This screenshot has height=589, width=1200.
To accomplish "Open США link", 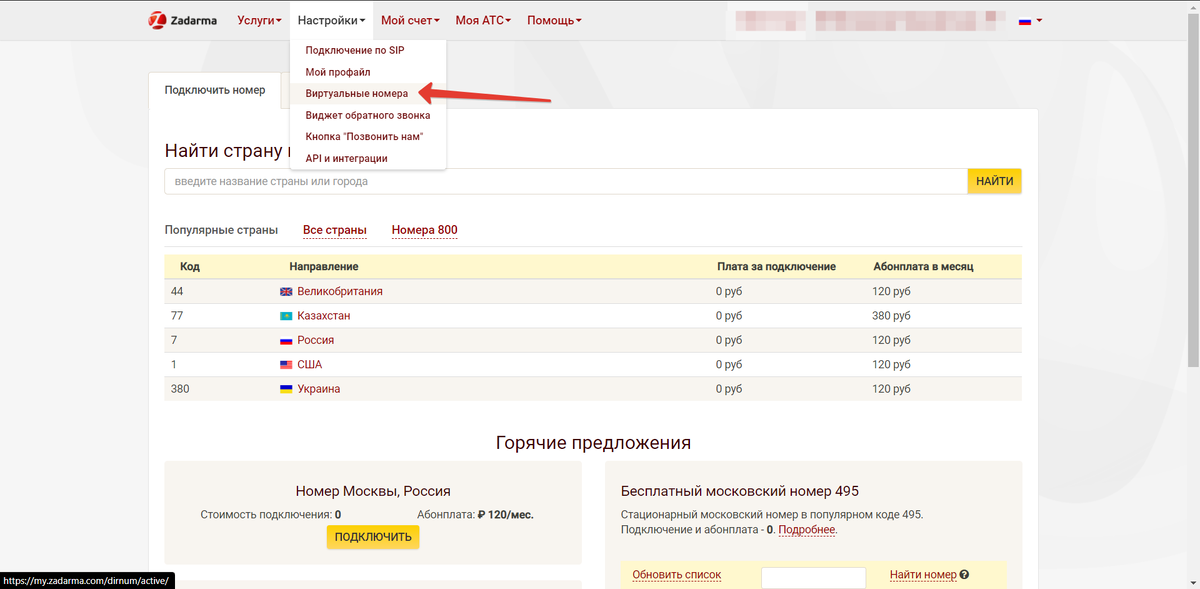I will coord(310,365).
